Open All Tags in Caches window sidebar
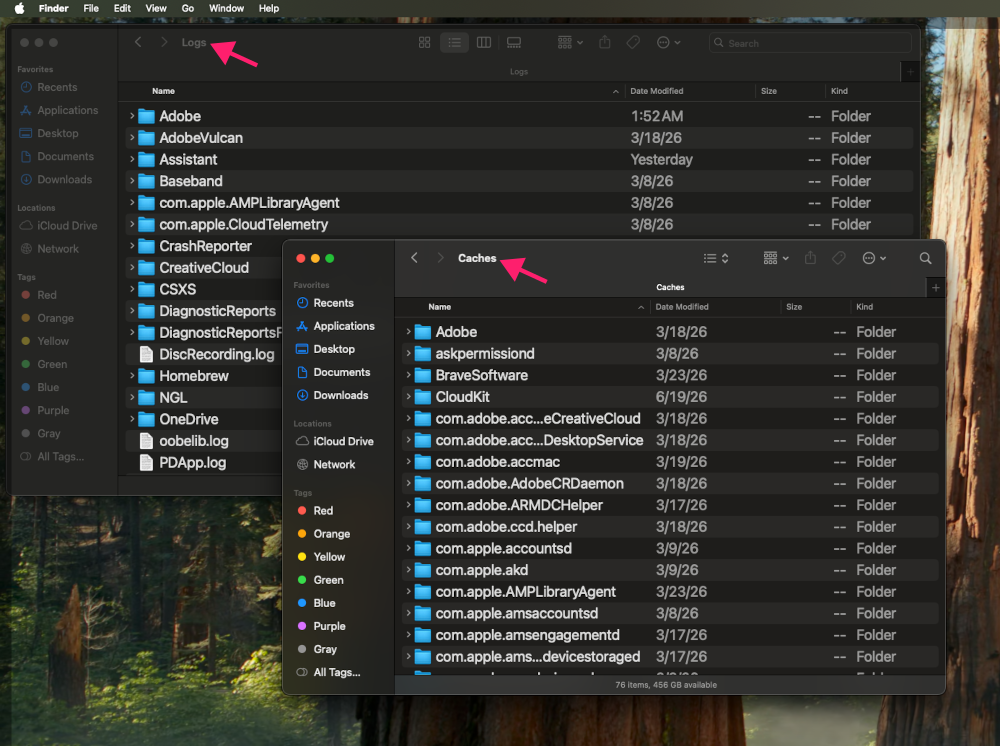This screenshot has height=746, width=1000. point(336,672)
